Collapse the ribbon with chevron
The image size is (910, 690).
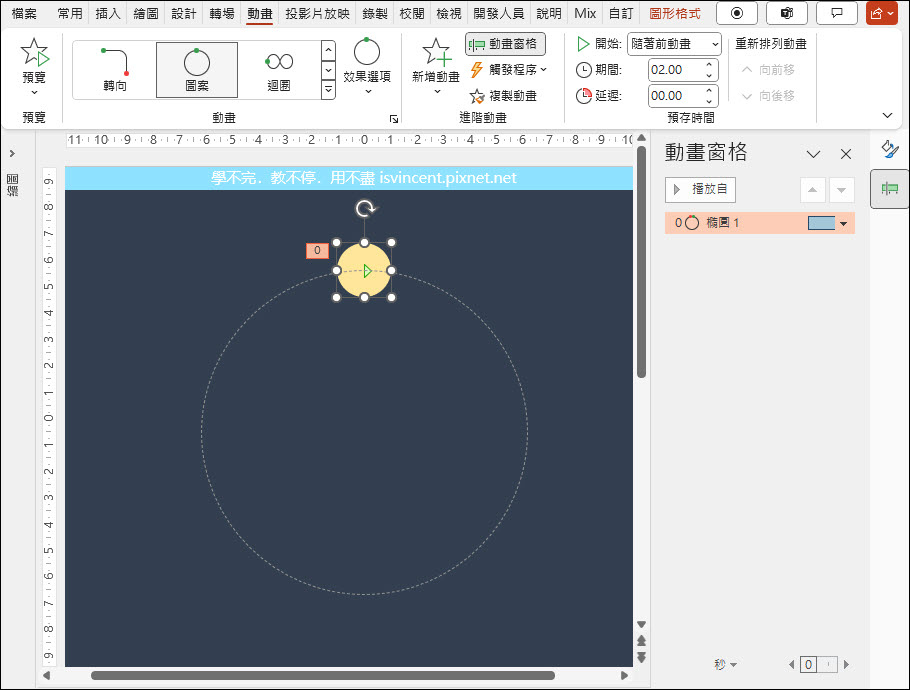point(887,115)
